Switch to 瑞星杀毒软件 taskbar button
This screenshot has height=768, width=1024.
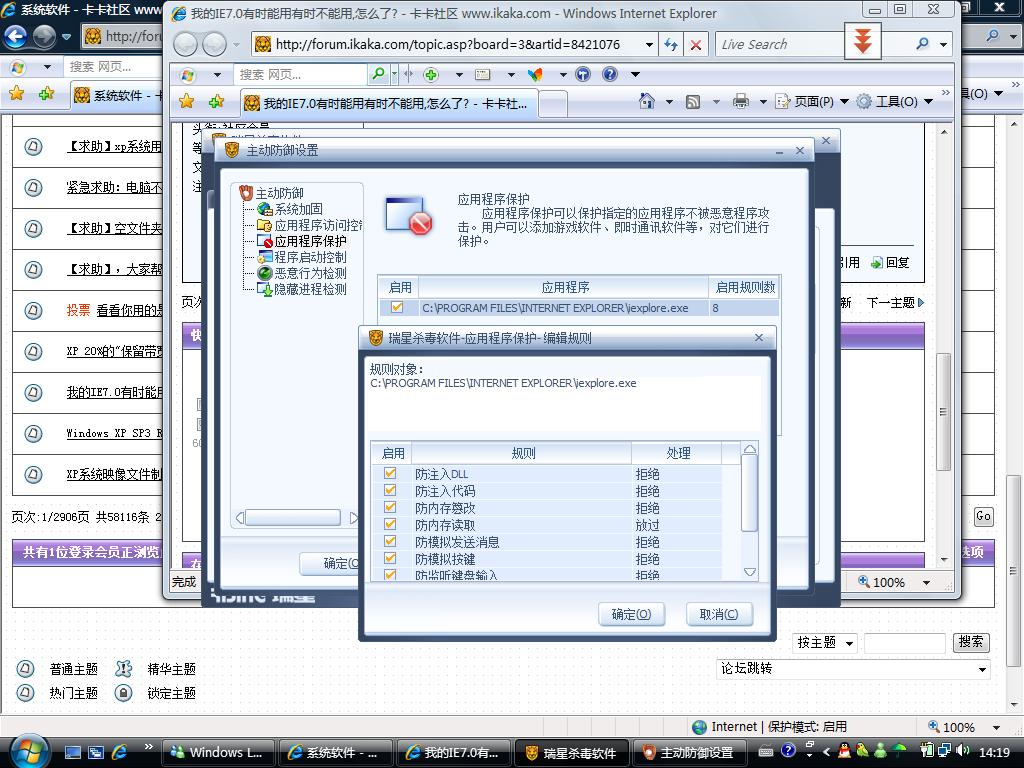[571, 752]
